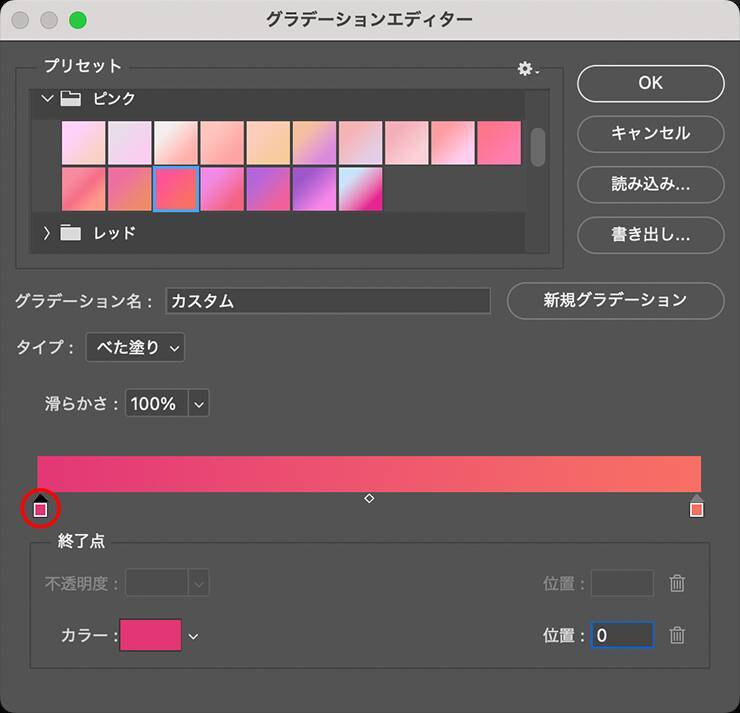Click the midpoint diamond on gradient bar
The width and height of the screenshot is (740, 713).
tap(369, 498)
